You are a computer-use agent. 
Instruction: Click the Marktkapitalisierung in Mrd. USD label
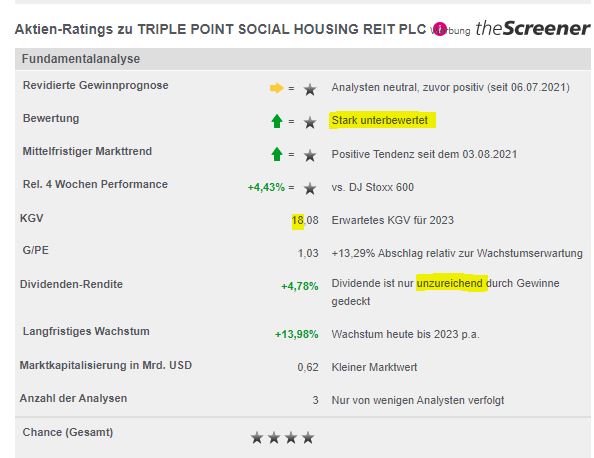click(106, 365)
